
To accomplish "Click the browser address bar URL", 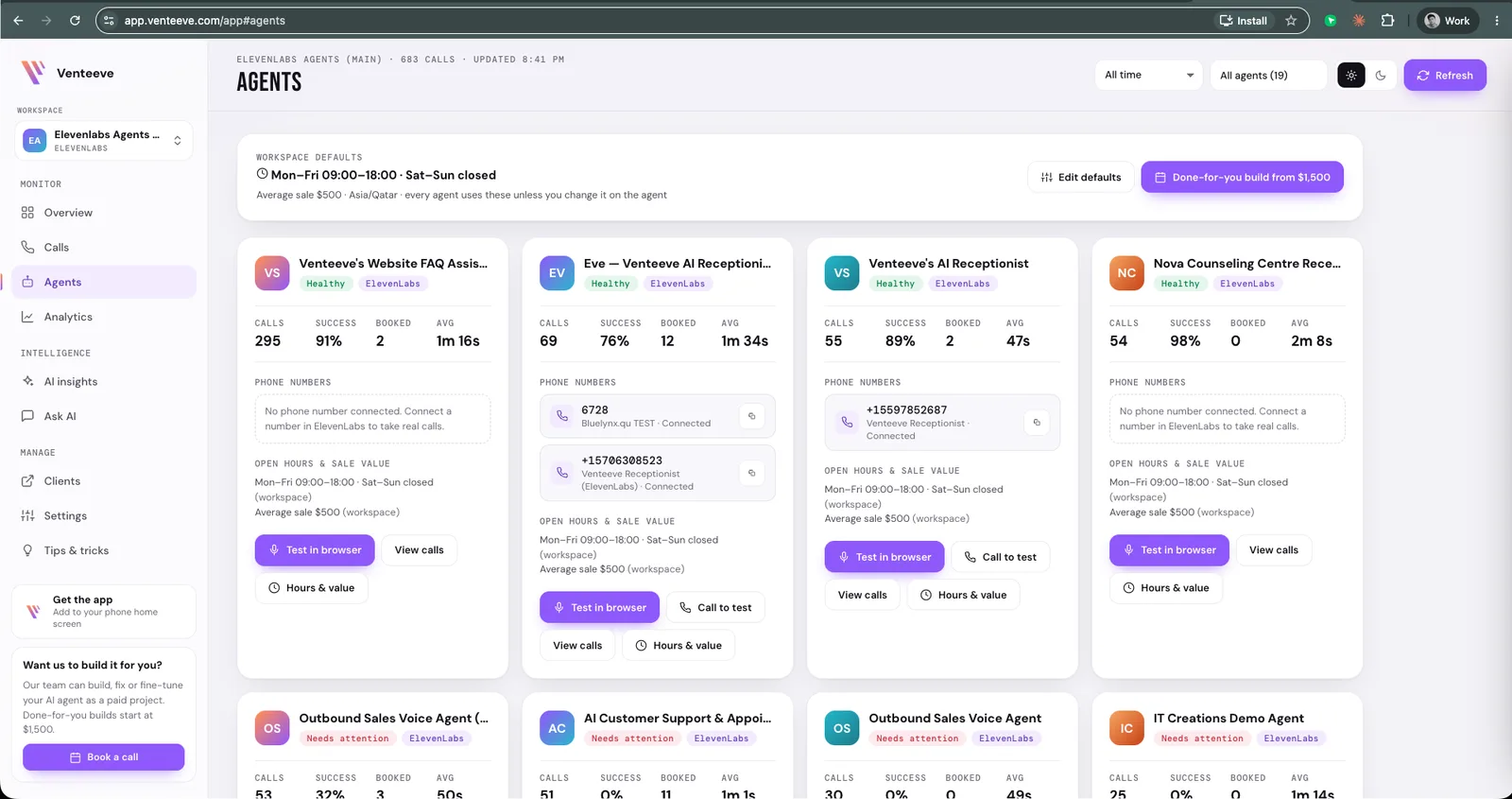I will pos(205,21).
